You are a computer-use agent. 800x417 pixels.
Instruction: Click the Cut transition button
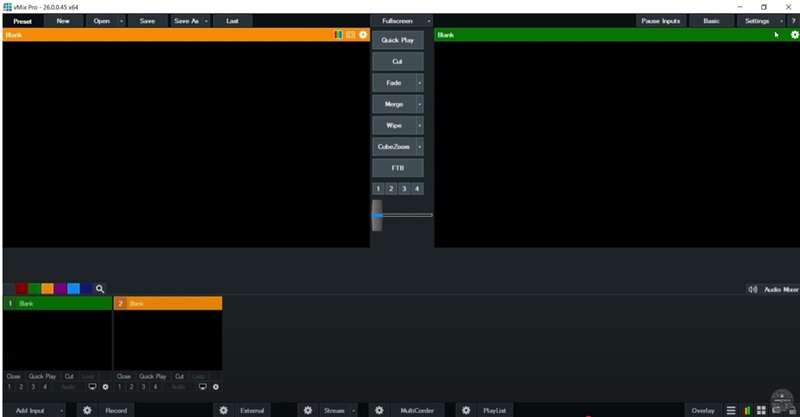coord(397,61)
